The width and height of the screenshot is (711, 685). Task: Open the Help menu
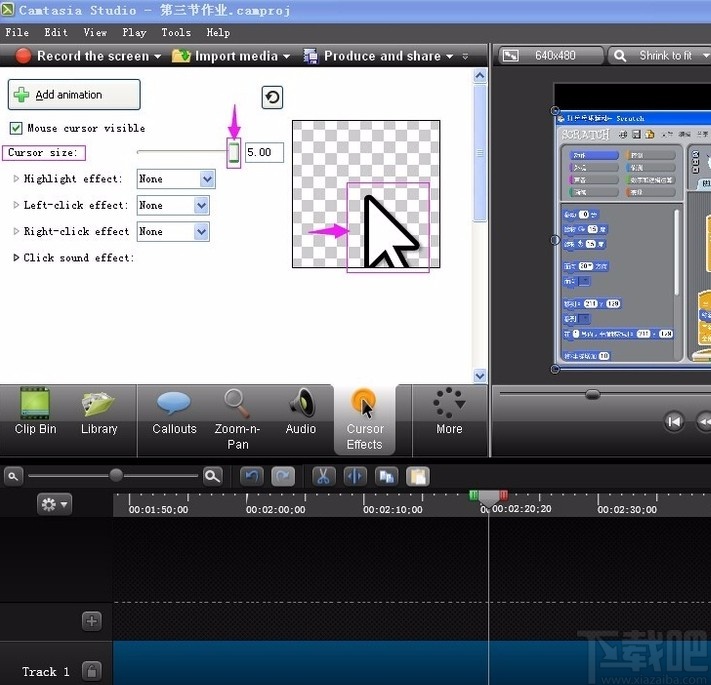point(218,32)
